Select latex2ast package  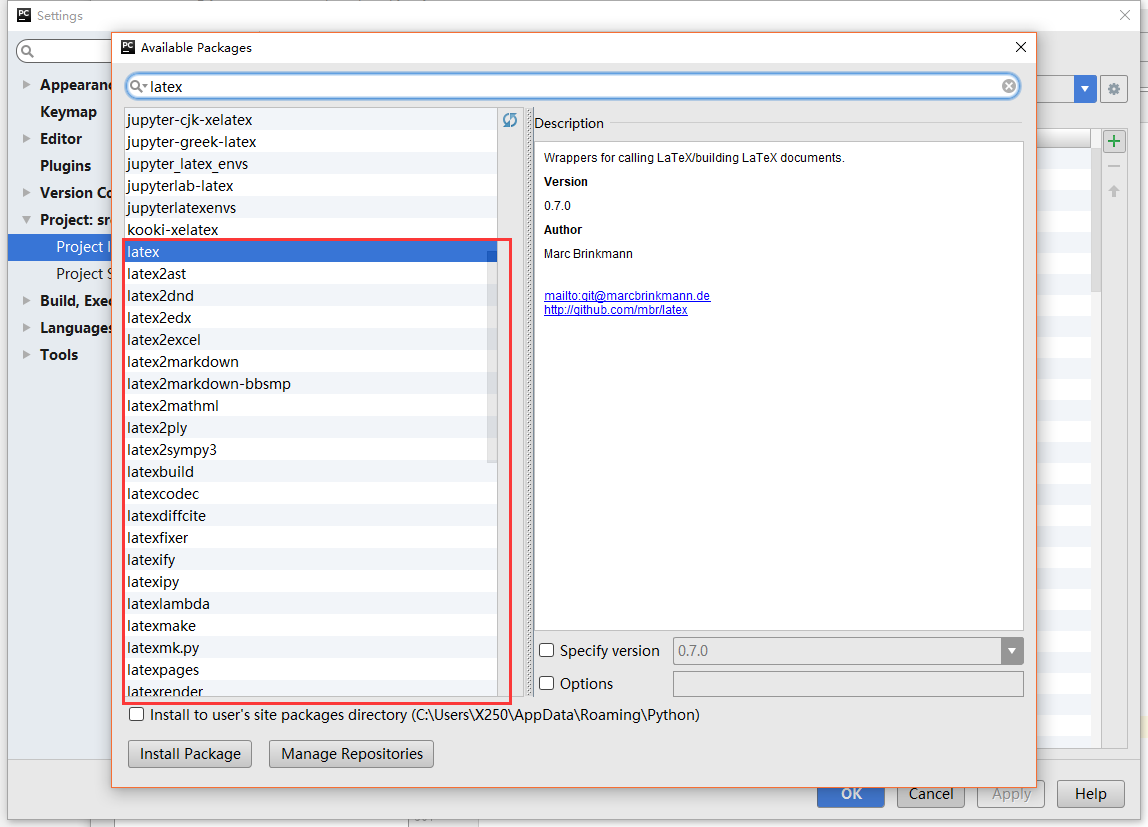coord(310,274)
